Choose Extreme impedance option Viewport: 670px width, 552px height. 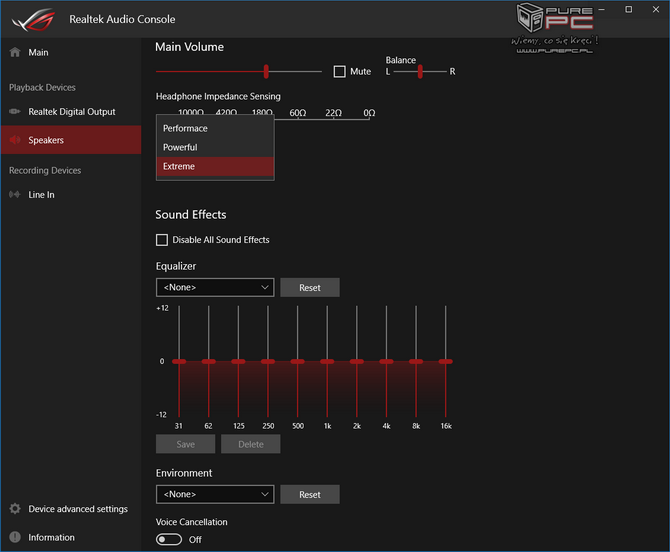pyautogui.click(x=215, y=166)
